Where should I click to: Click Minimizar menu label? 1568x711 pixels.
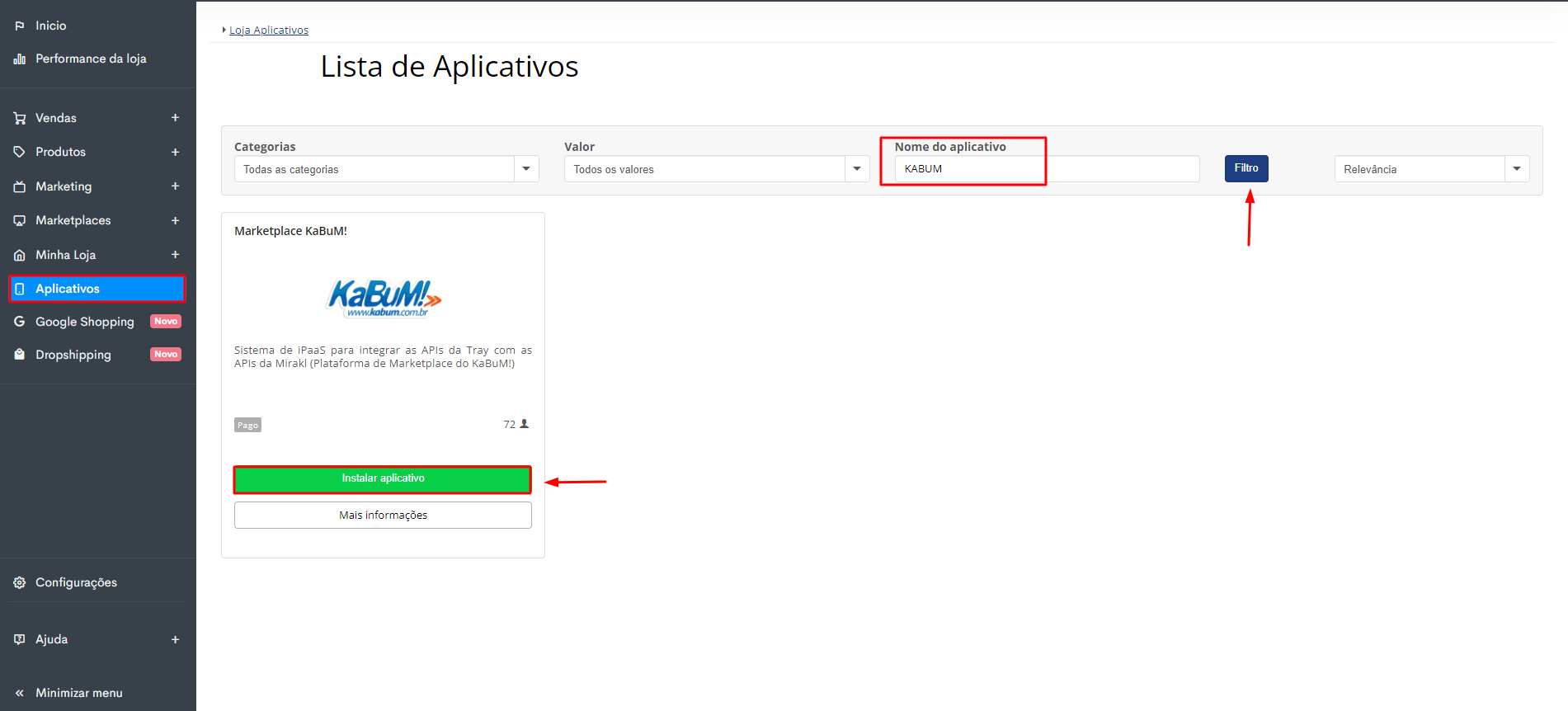point(79,694)
